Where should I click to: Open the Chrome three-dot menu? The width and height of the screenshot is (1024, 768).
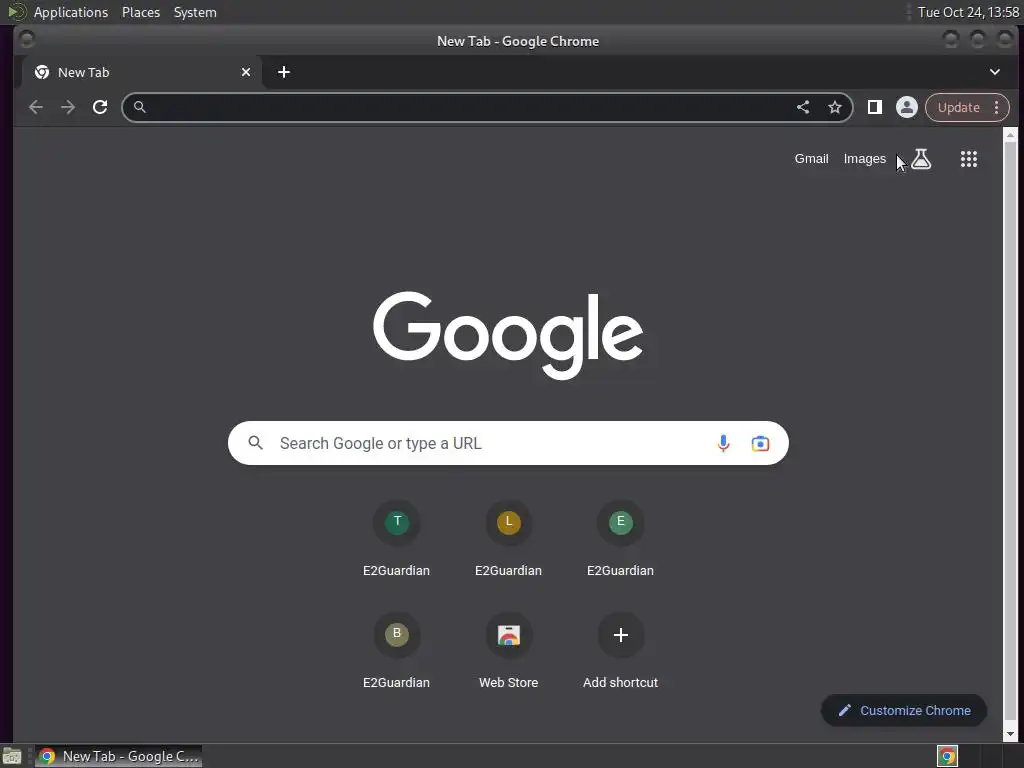[x=997, y=107]
